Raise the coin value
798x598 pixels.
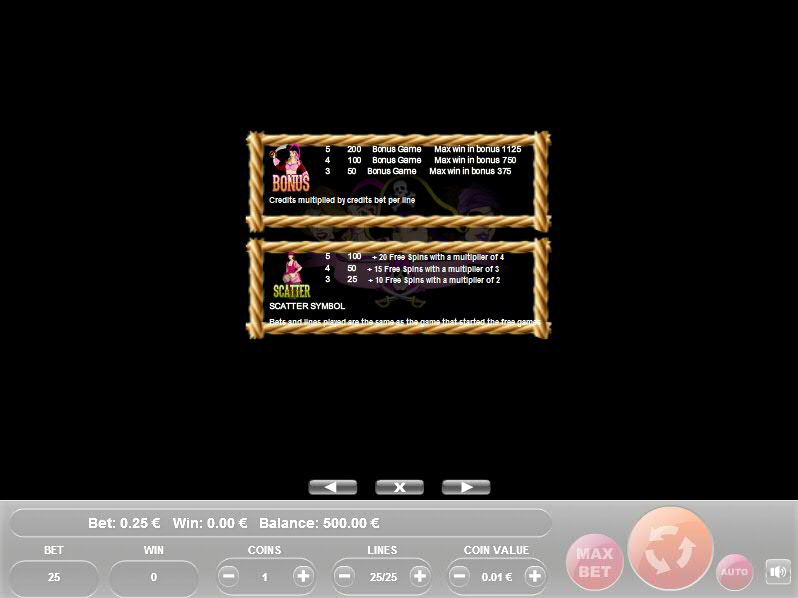point(535,577)
